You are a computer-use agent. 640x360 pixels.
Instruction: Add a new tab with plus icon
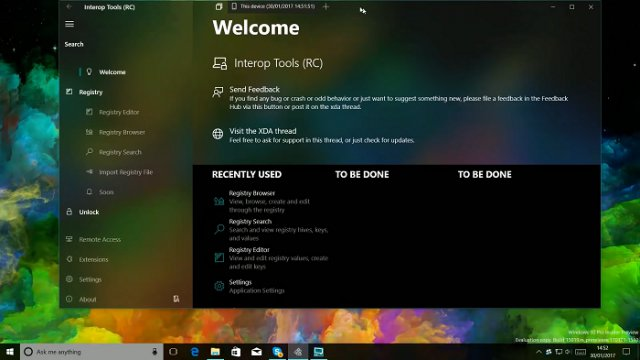(326, 7)
